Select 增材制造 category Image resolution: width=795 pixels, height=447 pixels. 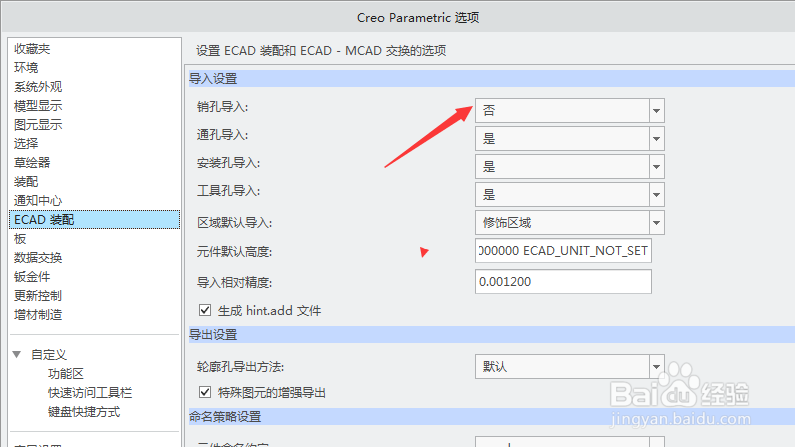click(38, 315)
